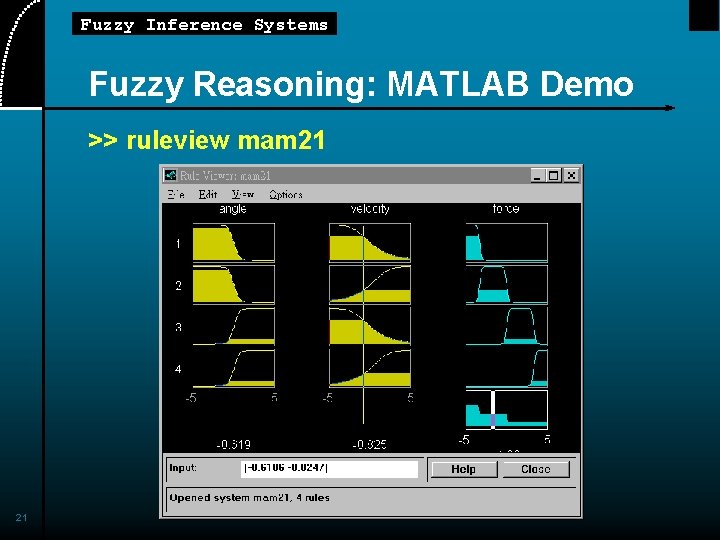
Task: Minimize the Rule Viewer window
Action: click(537, 175)
